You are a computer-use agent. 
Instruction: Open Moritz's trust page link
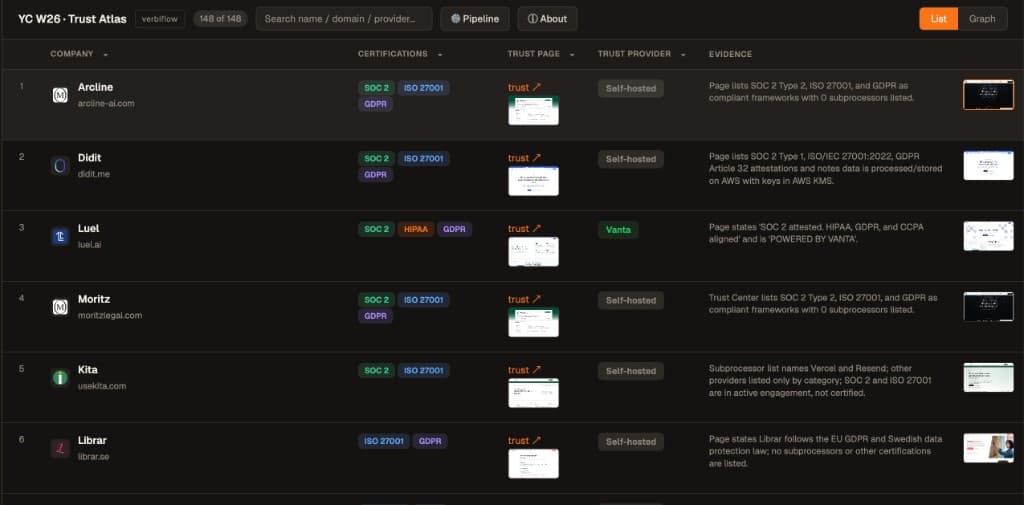click(524, 299)
